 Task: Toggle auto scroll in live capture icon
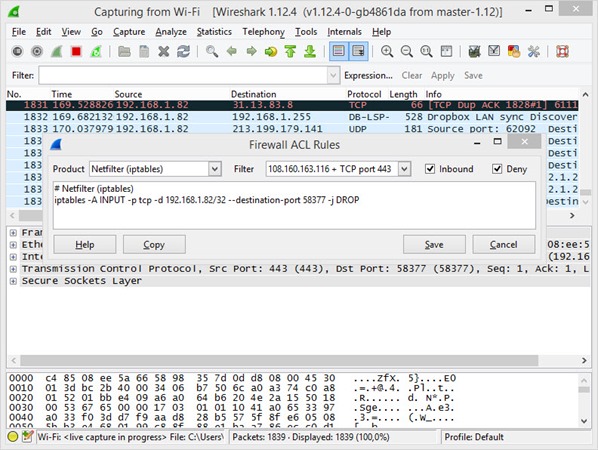click(358, 51)
